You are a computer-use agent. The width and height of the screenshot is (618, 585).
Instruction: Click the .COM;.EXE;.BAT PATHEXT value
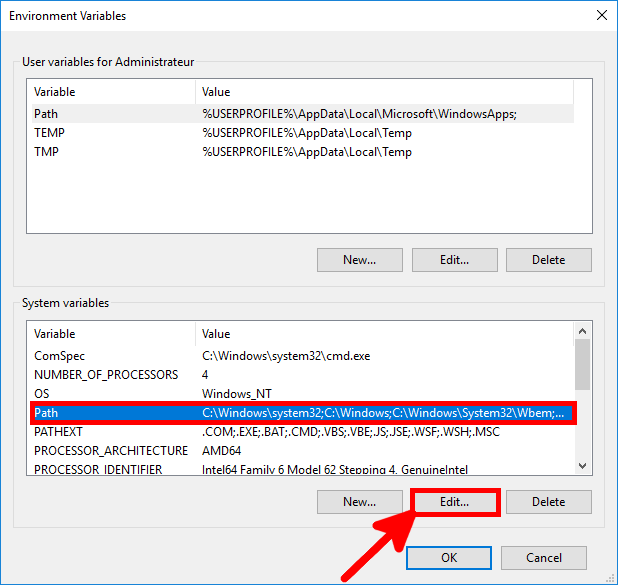(x=351, y=432)
